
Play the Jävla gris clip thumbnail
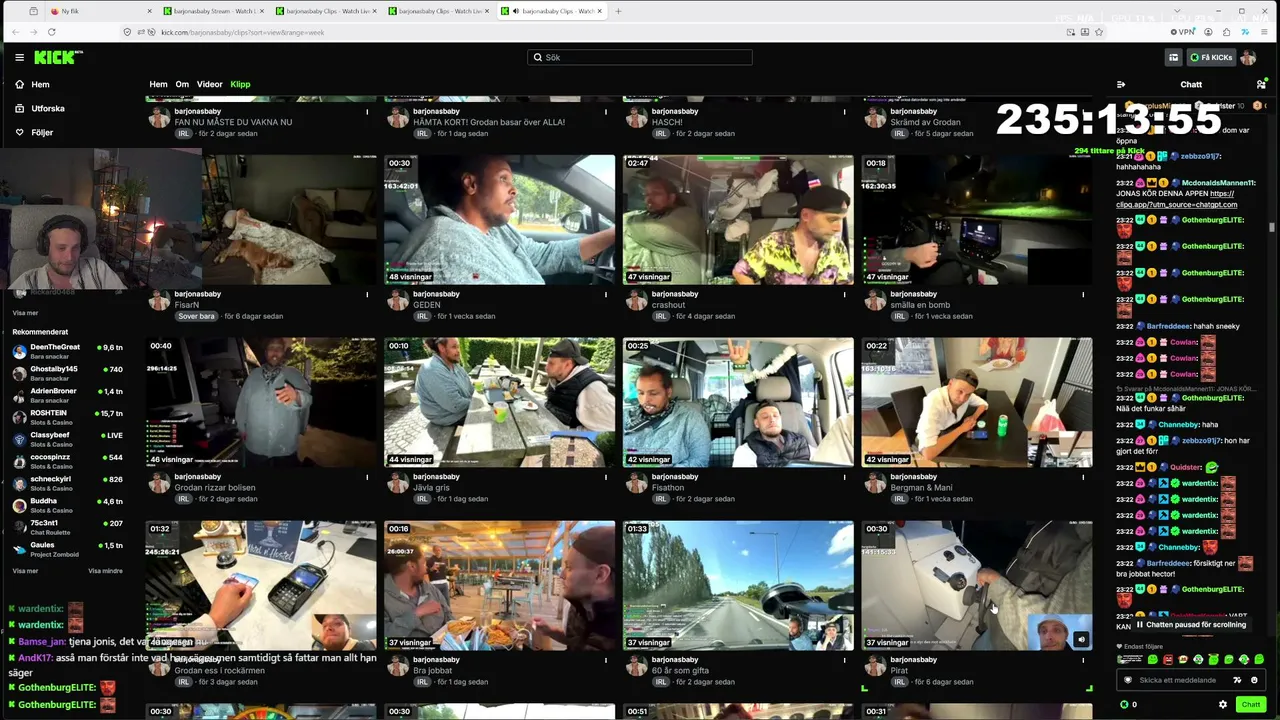coord(499,403)
